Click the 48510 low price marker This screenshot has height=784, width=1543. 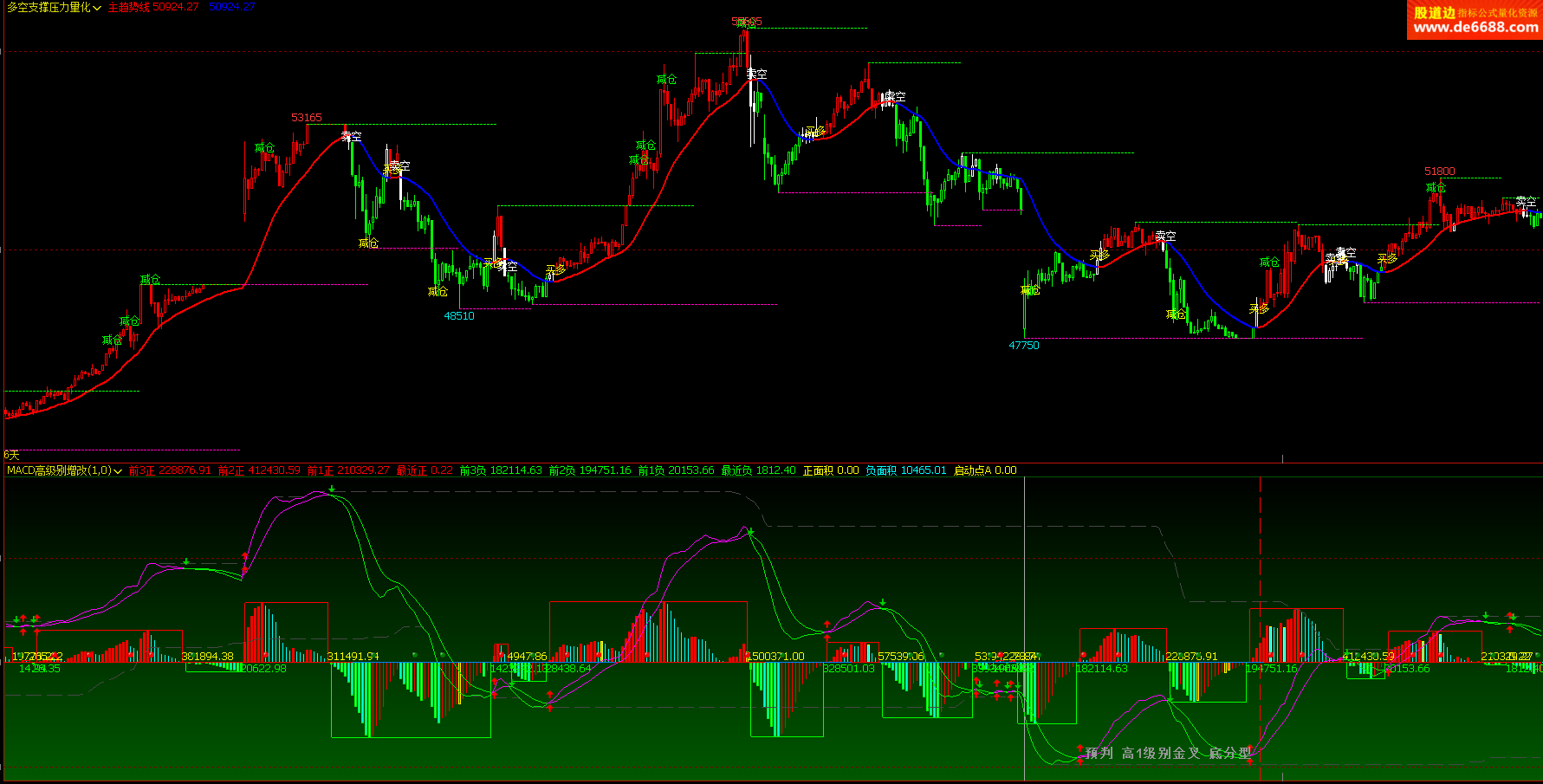tap(459, 316)
